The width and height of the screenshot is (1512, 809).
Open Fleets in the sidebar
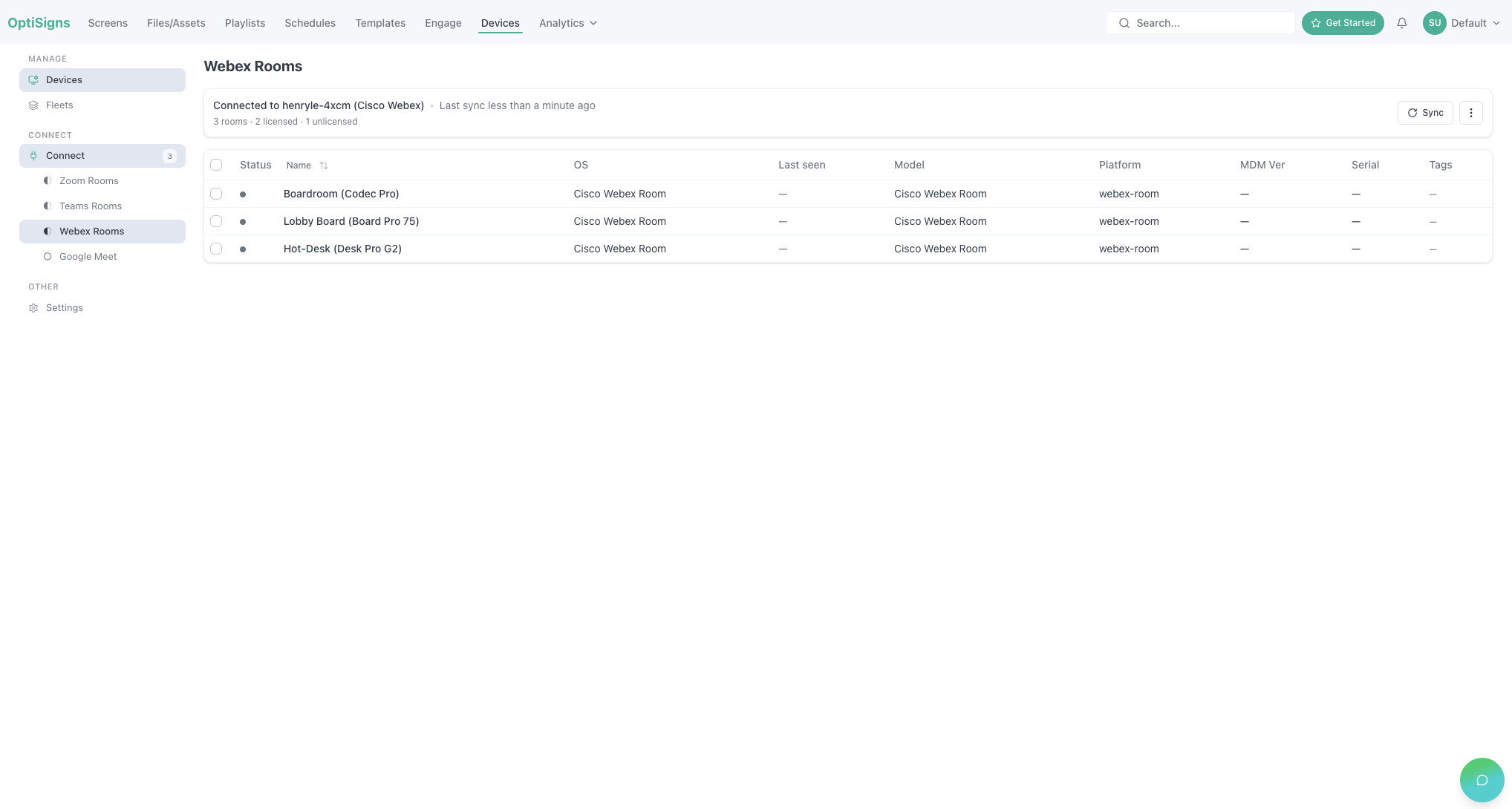pos(102,105)
